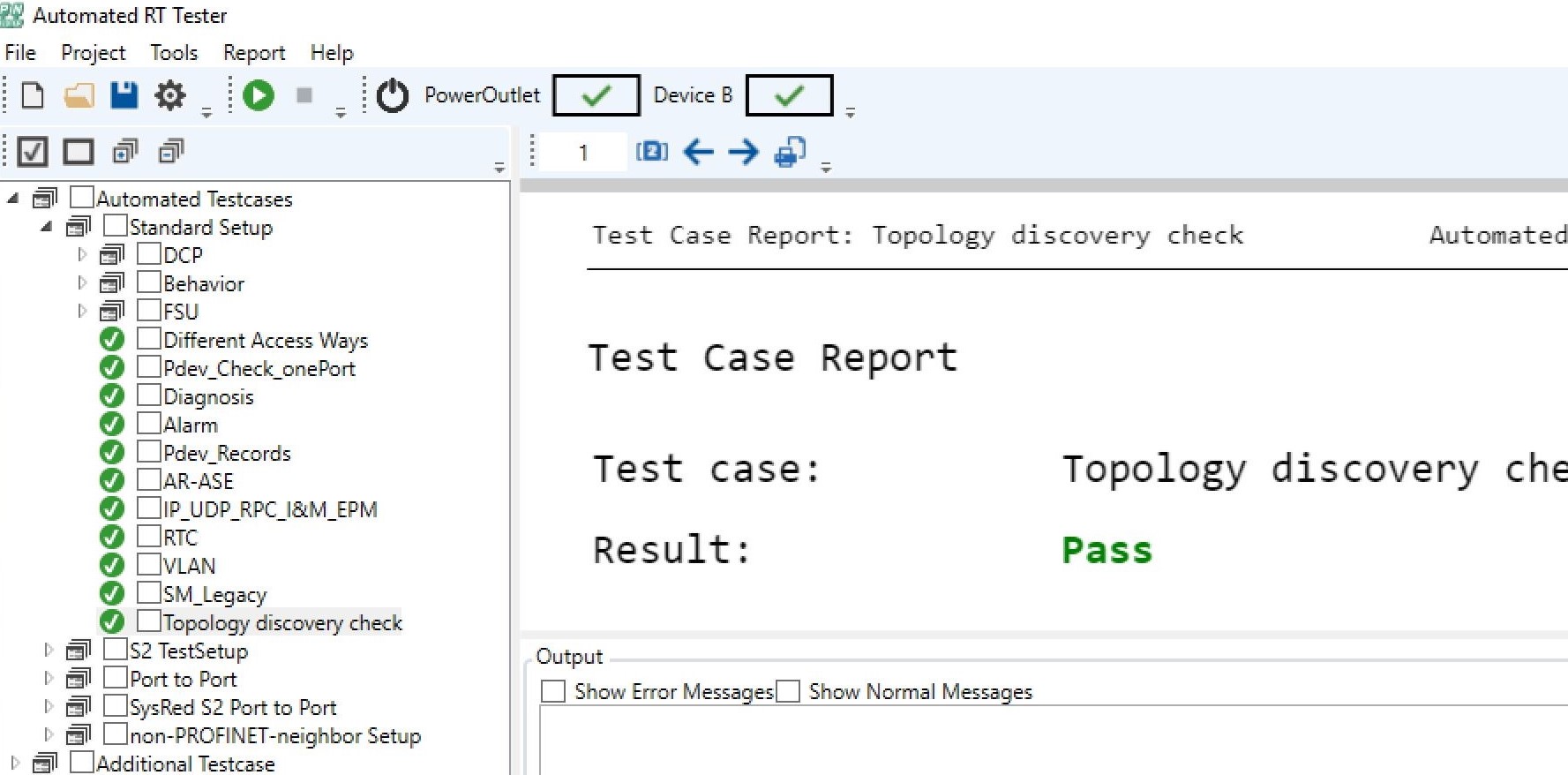
Task: Print the report using the printer icon
Action: coord(789,152)
